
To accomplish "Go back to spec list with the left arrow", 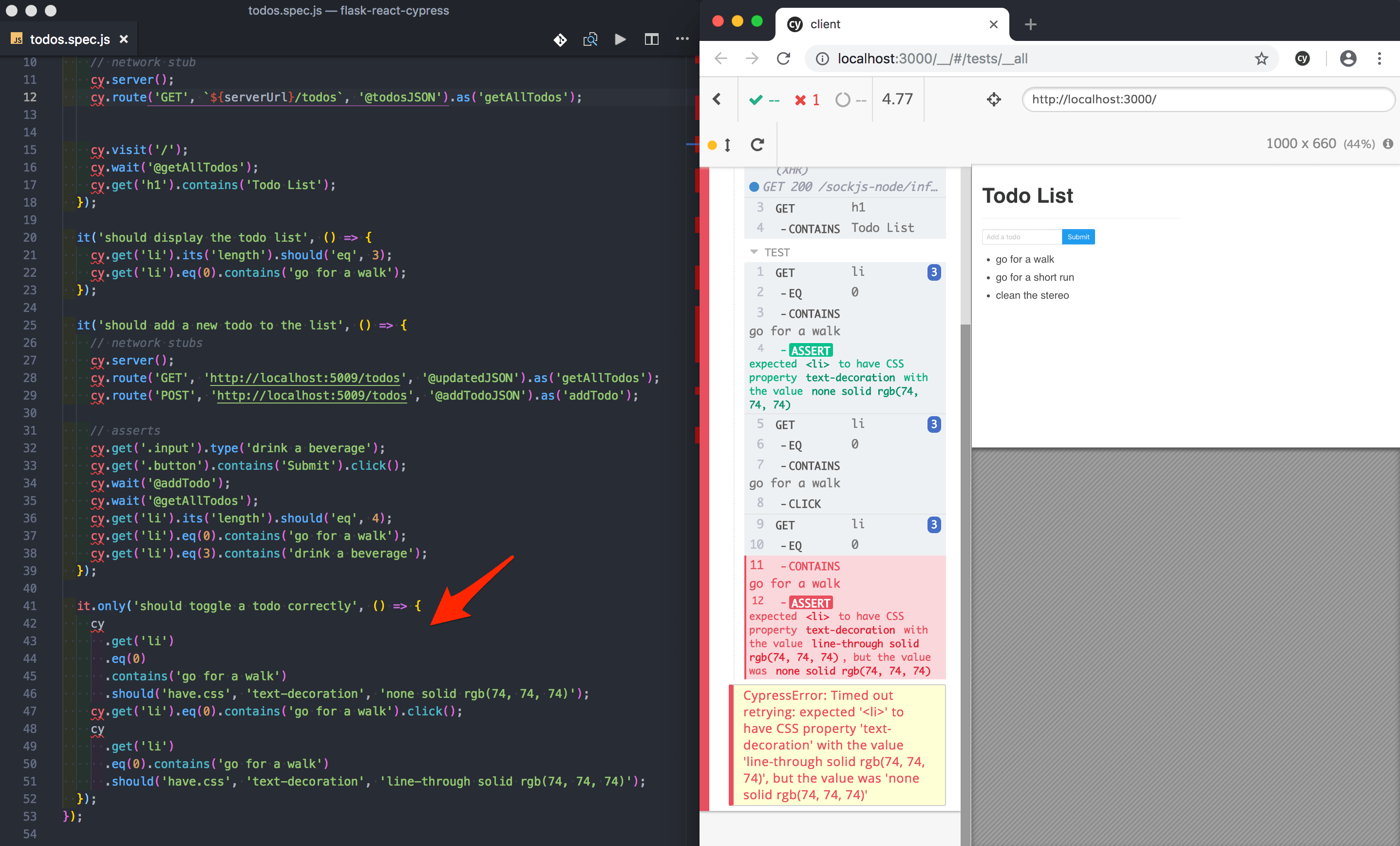I will (718, 99).
